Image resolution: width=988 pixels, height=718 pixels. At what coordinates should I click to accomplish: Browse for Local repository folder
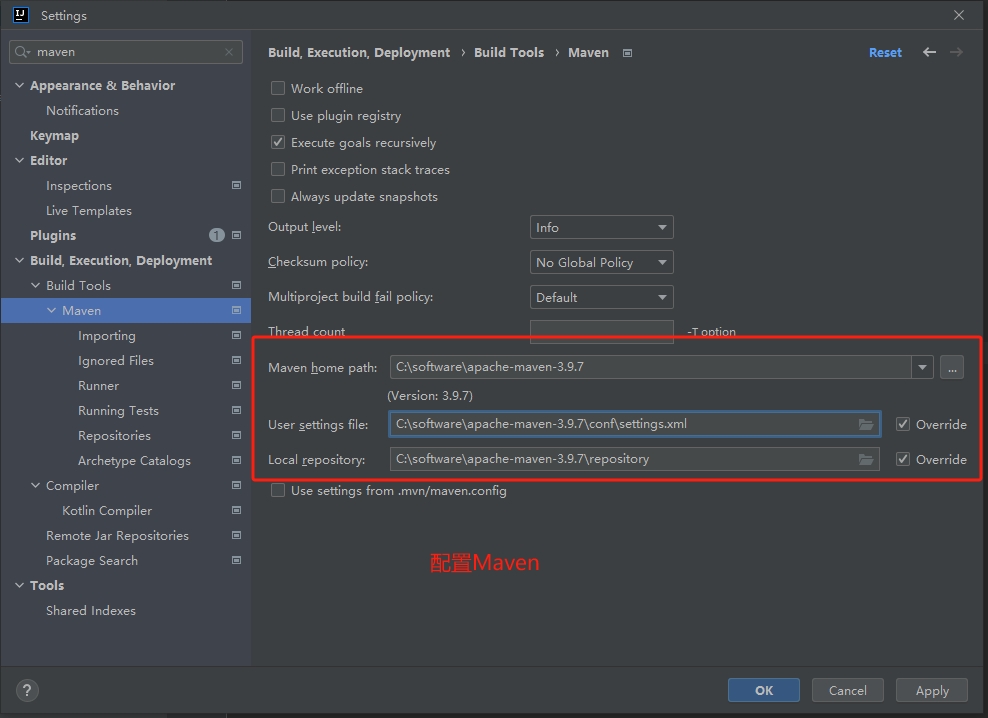(x=866, y=460)
